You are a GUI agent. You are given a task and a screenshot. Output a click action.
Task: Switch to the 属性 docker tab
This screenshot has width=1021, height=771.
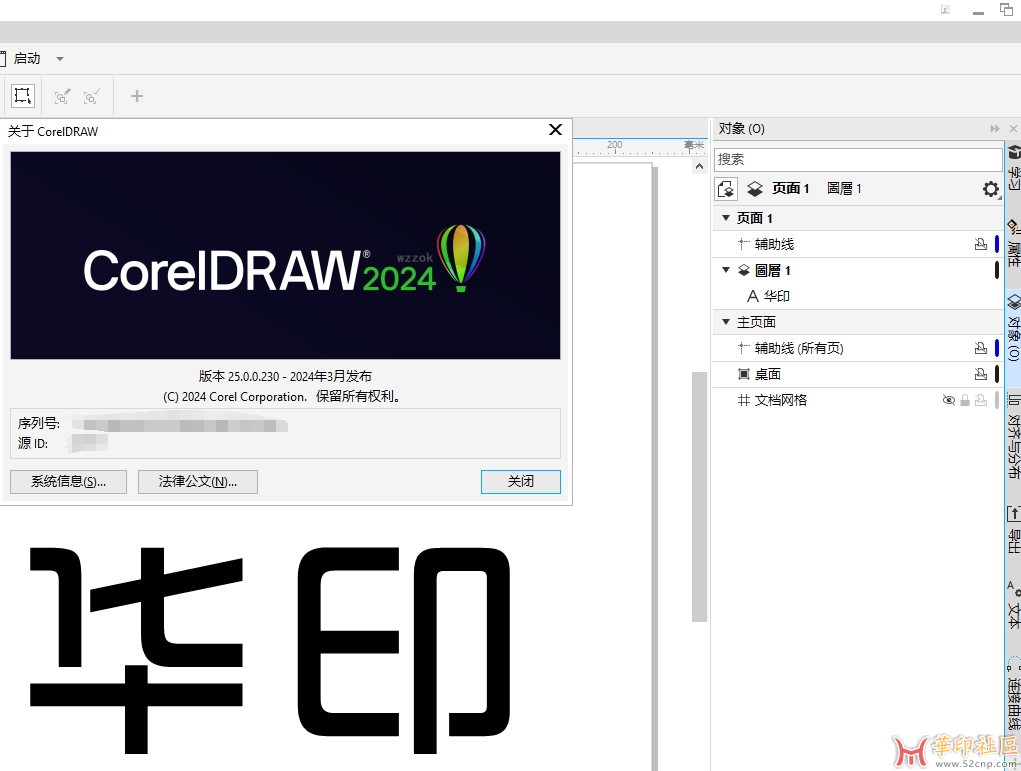tap(1014, 243)
